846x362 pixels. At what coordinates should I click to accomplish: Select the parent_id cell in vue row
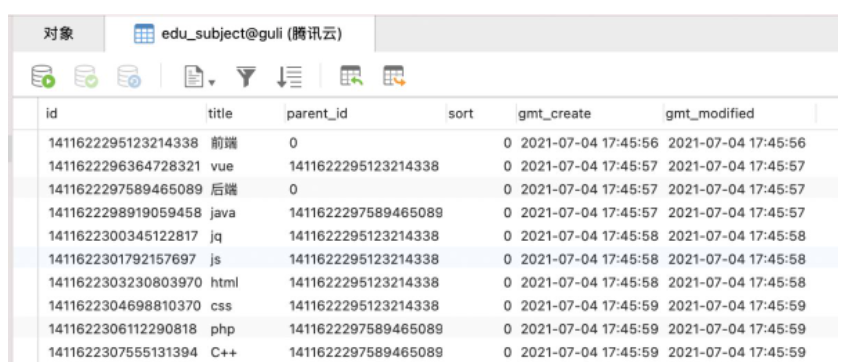pyautogui.click(x=364, y=167)
